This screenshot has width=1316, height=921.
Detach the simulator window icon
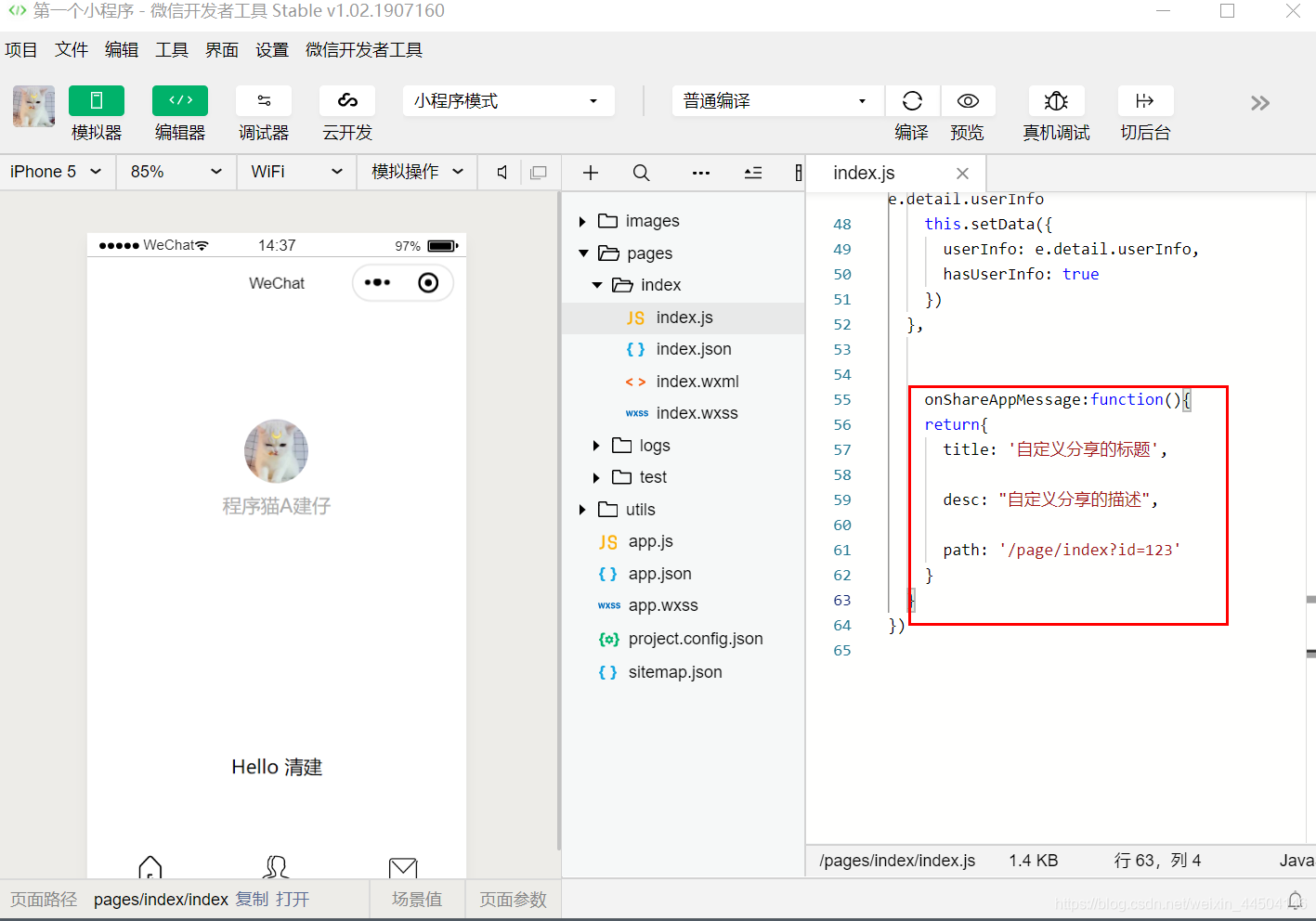point(539,172)
